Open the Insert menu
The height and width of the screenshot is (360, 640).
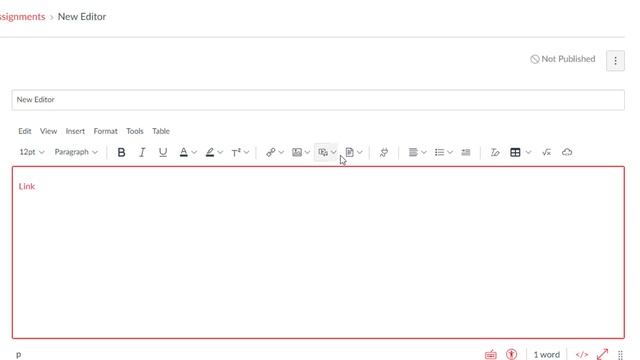[75, 131]
